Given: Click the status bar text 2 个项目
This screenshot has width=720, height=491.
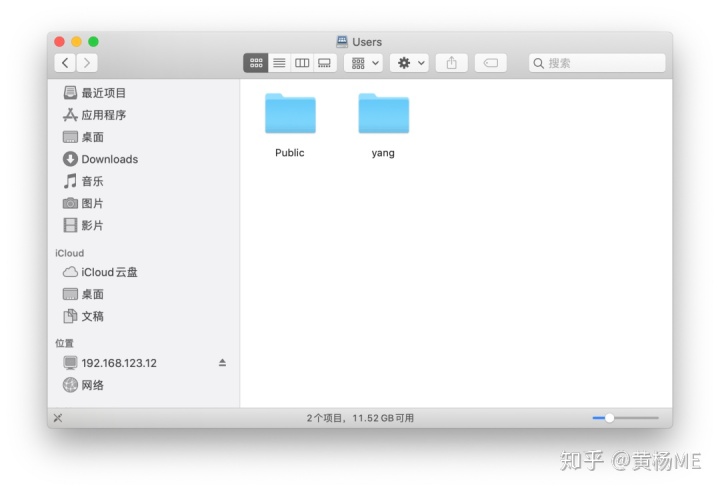Looking at the screenshot, I should (x=325, y=418).
